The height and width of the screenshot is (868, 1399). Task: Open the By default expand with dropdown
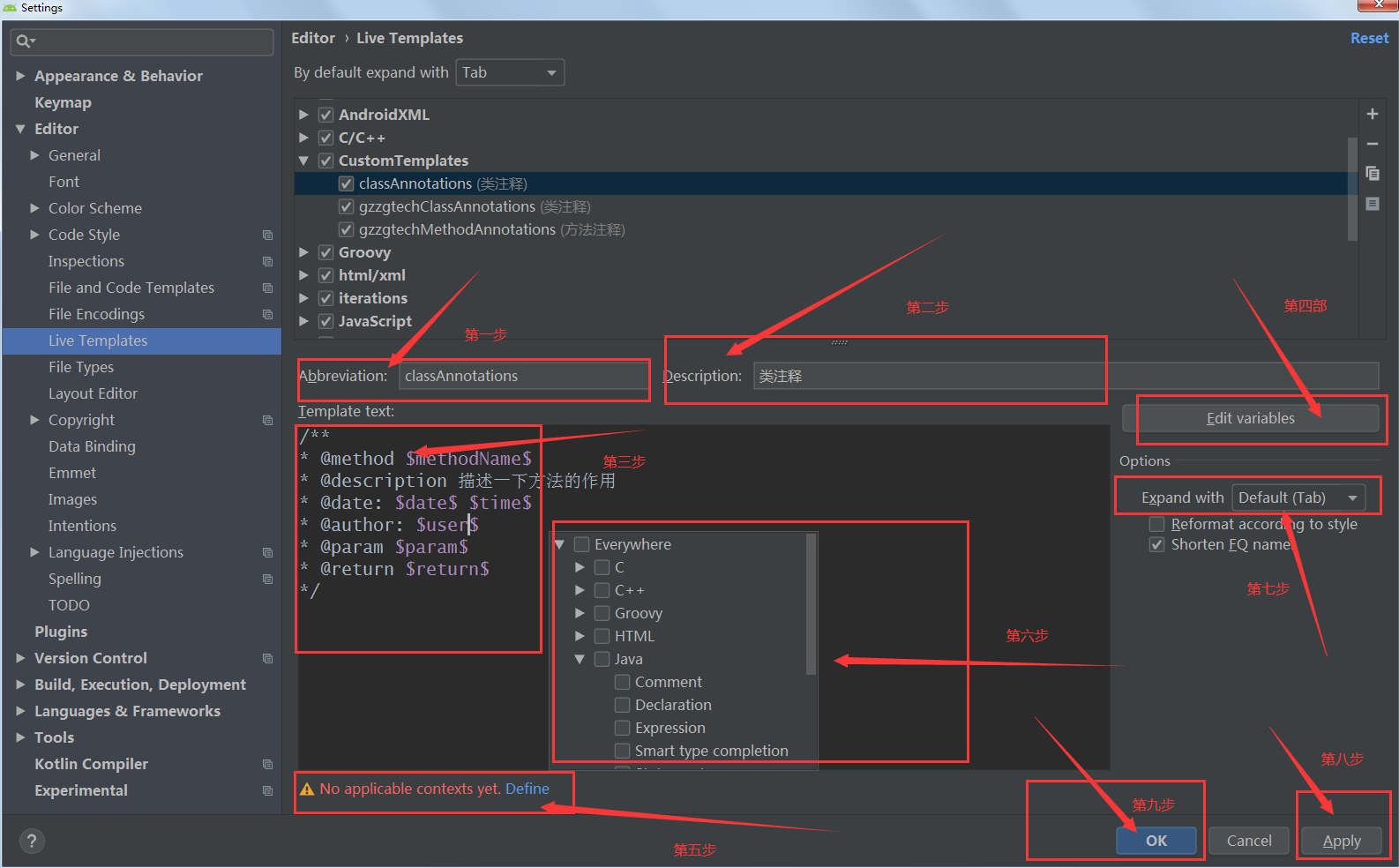pyautogui.click(x=510, y=72)
